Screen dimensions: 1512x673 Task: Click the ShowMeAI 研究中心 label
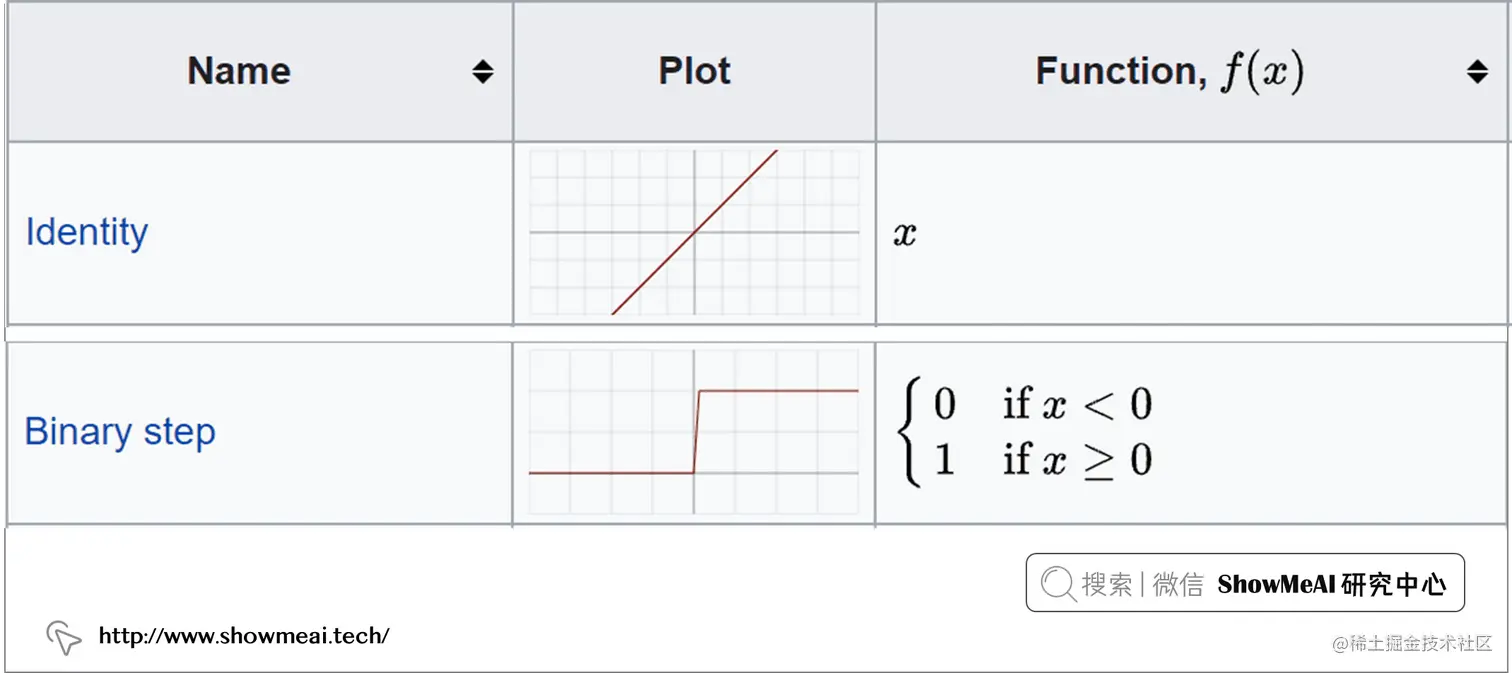(1332, 585)
